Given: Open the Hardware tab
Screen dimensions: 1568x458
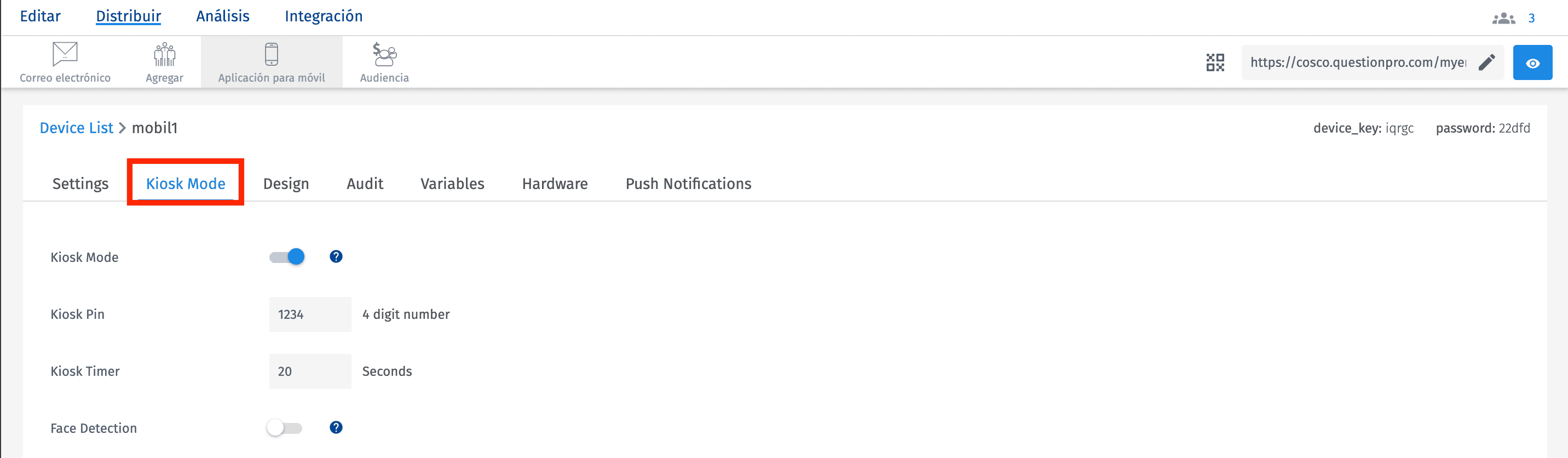Looking at the screenshot, I should tap(555, 184).
